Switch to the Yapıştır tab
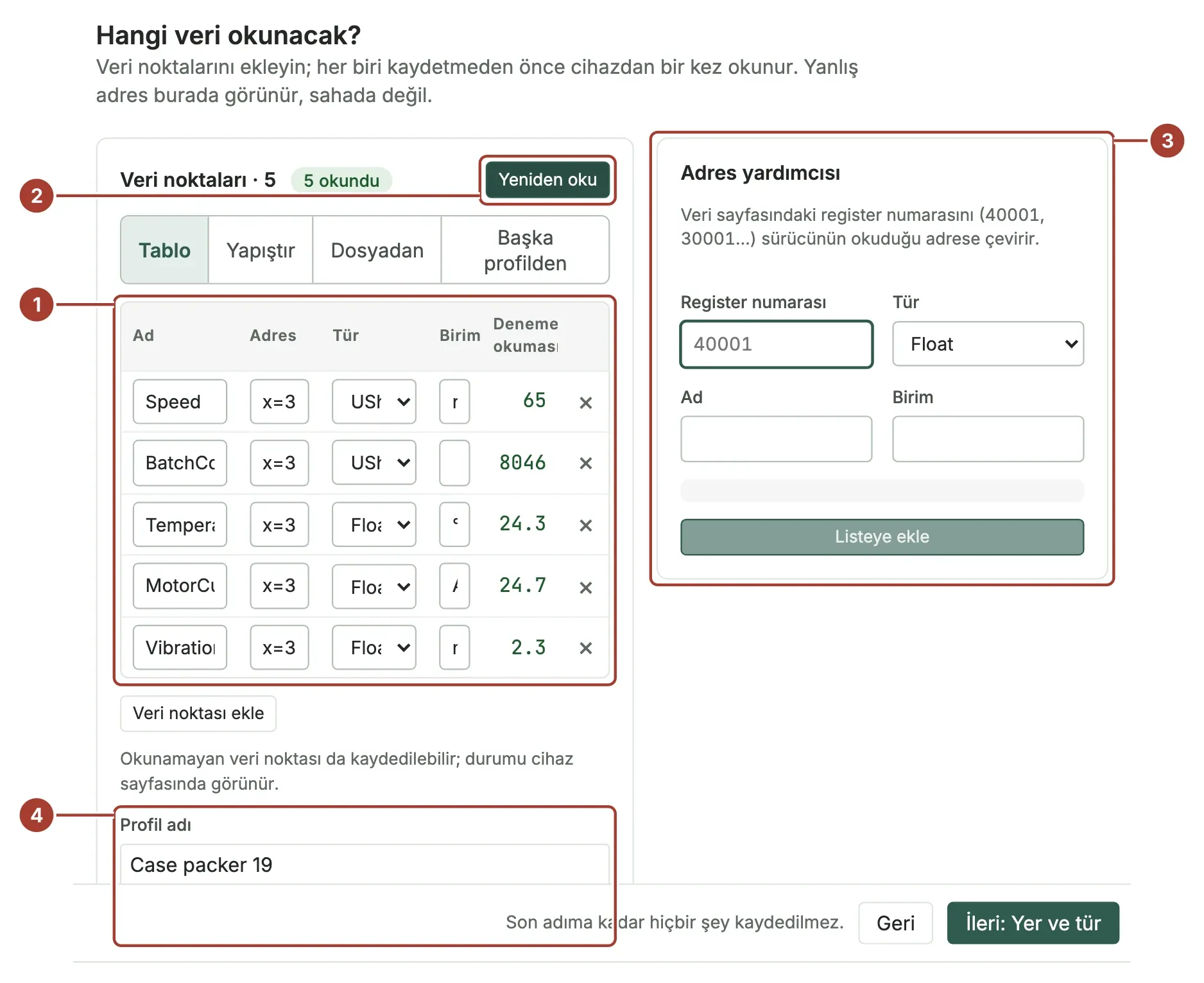Viewport: 1204px width, 983px height. (x=261, y=250)
